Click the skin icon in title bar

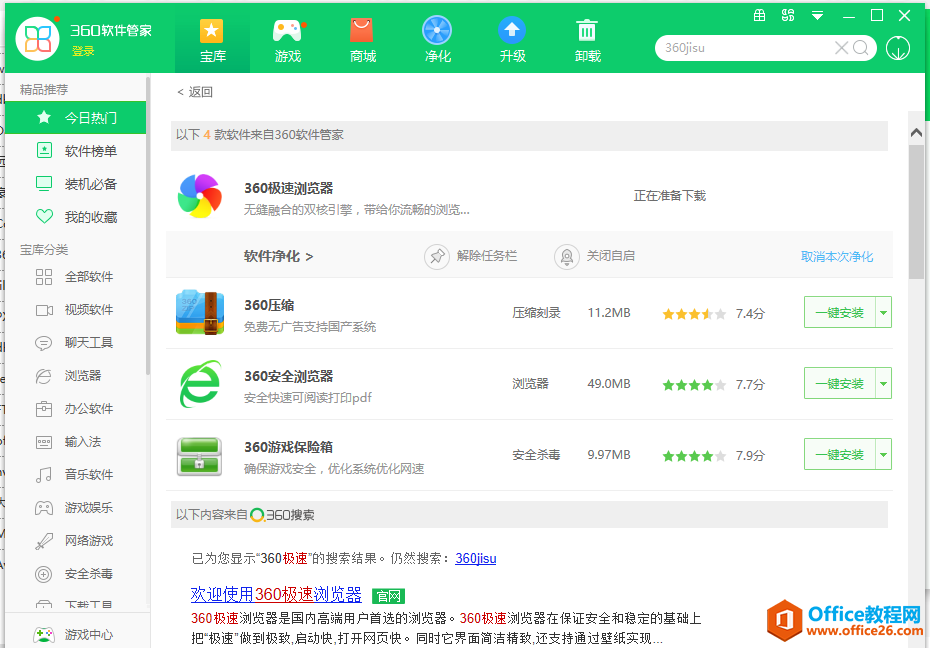pos(788,15)
